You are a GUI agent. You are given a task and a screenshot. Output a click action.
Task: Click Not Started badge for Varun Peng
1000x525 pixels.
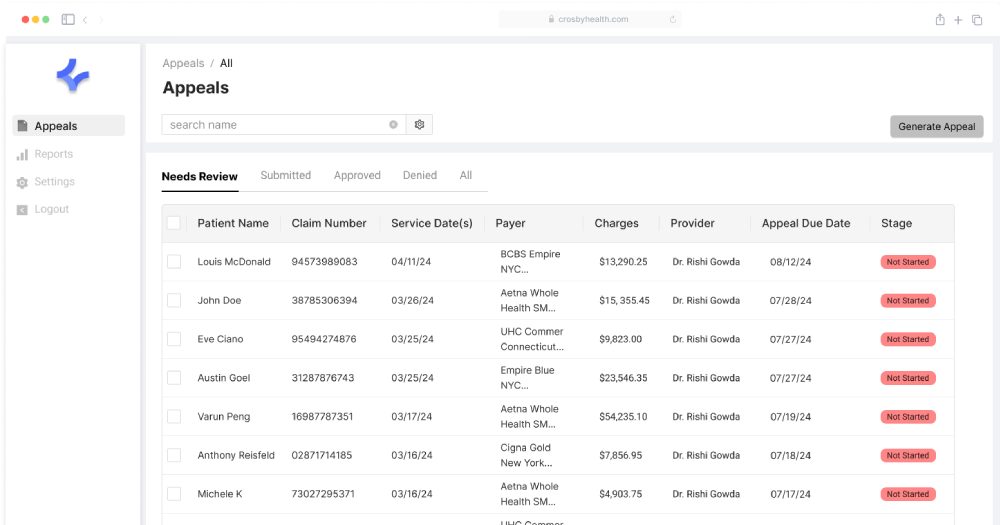(908, 417)
